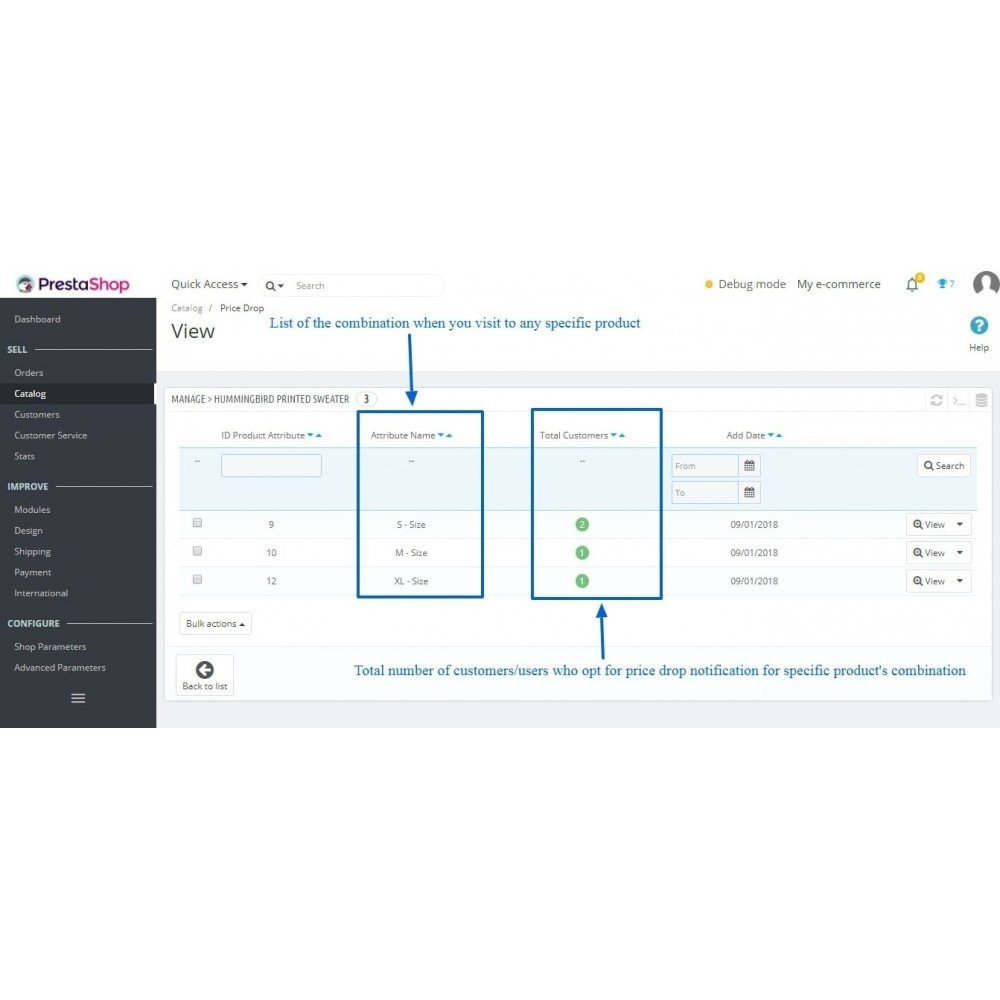
Task: Click View for the XL - Size row
Action: pos(929,581)
